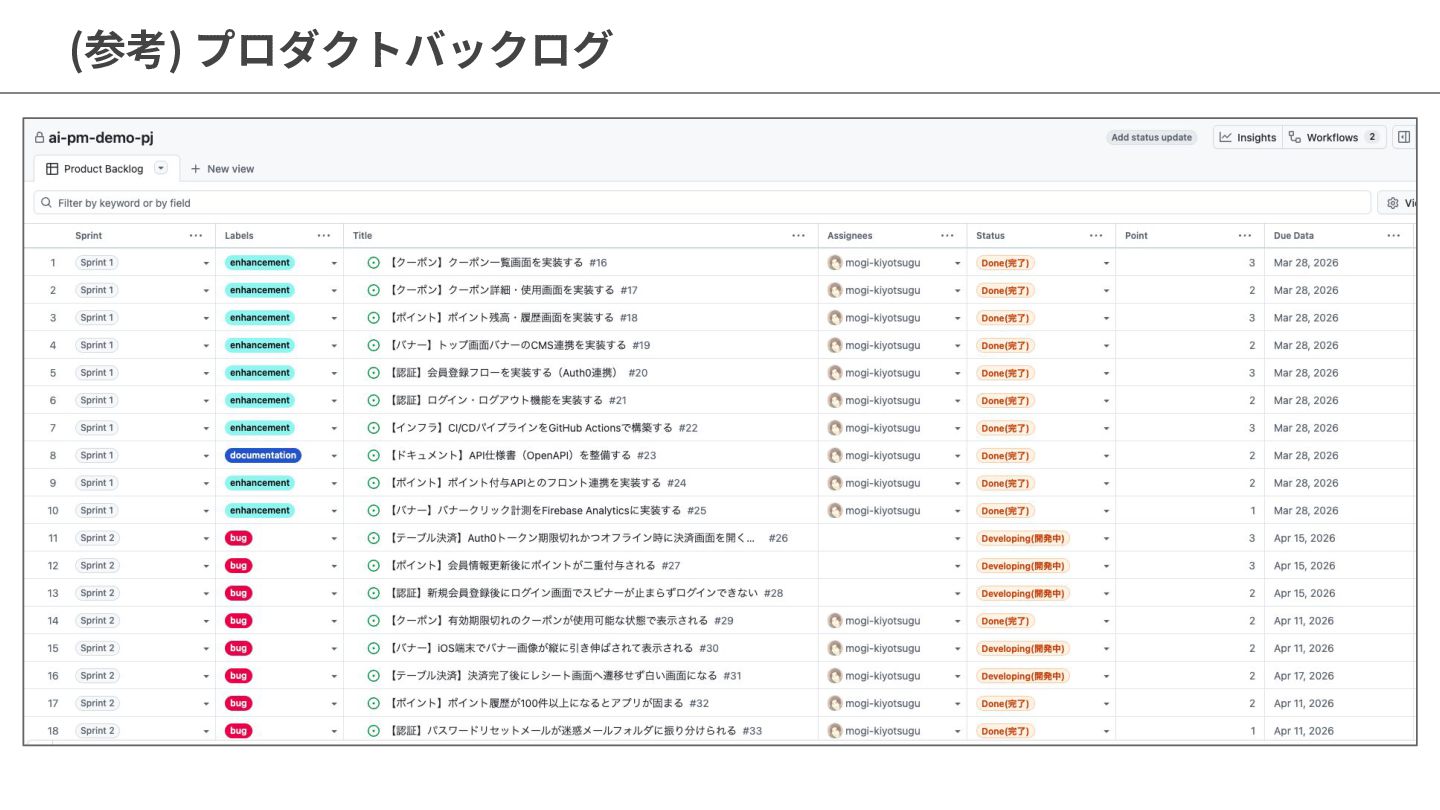Viewport: 1440px width, 810px height.
Task: Click the red bug label in row 11
Action: (x=238, y=538)
